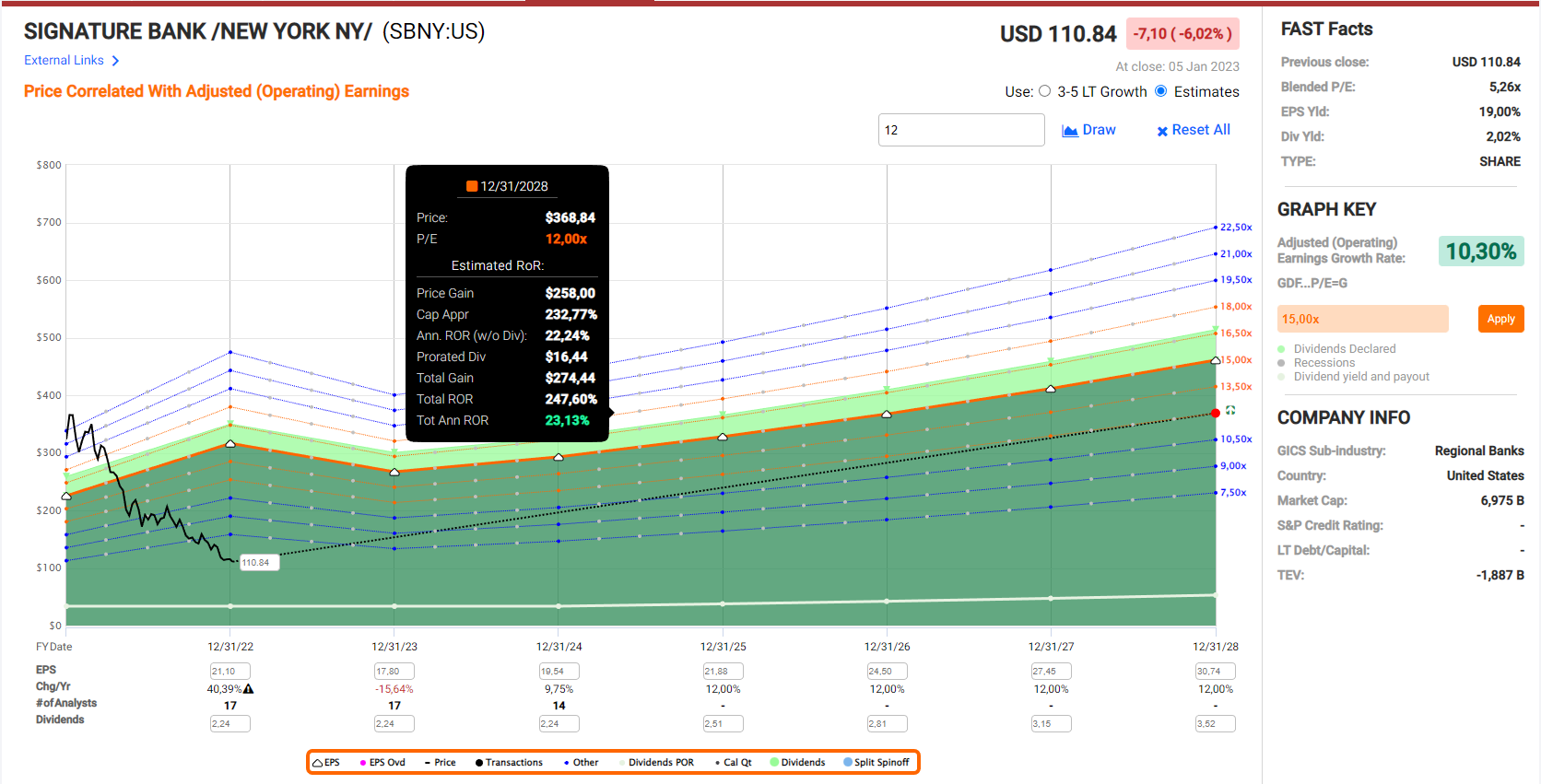Click the green refresh icon beside the red marker
Image resolution: width=1541 pixels, height=784 pixels.
[x=1230, y=410]
